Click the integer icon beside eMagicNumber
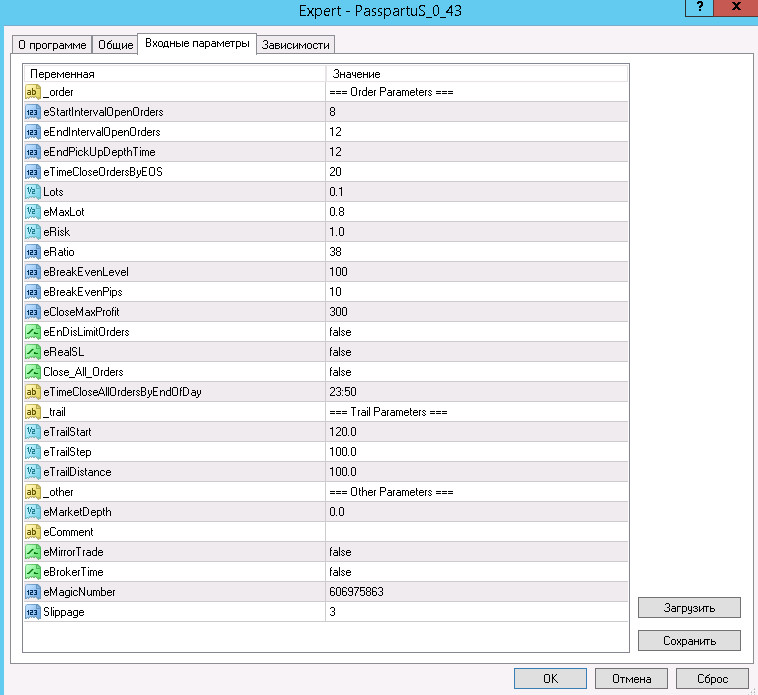 click(x=32, y=592)
